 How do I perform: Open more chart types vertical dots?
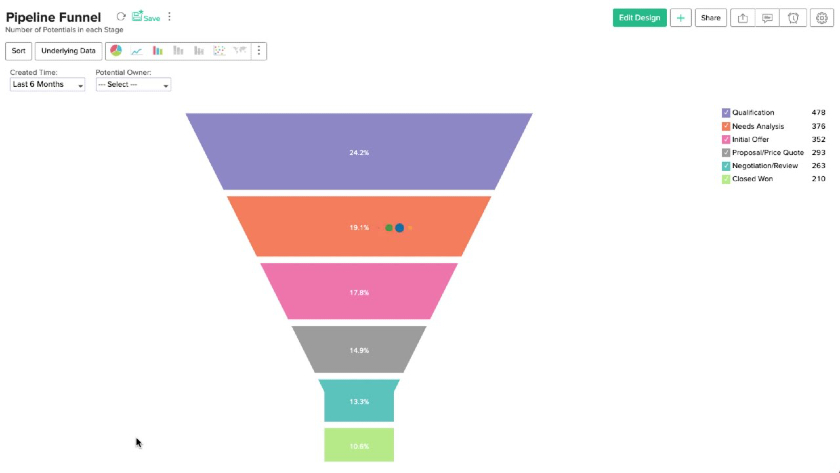(259, 51)
